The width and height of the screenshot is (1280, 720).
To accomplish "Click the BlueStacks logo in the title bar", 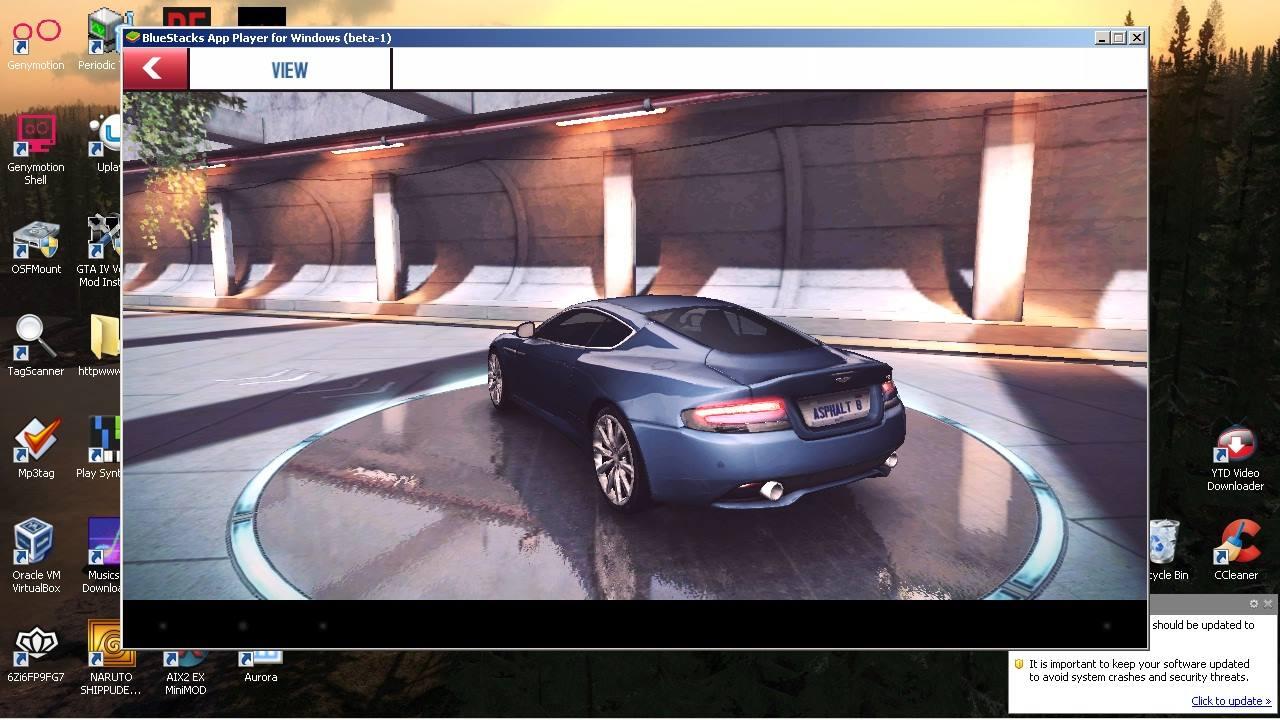I will pos(132,38).
